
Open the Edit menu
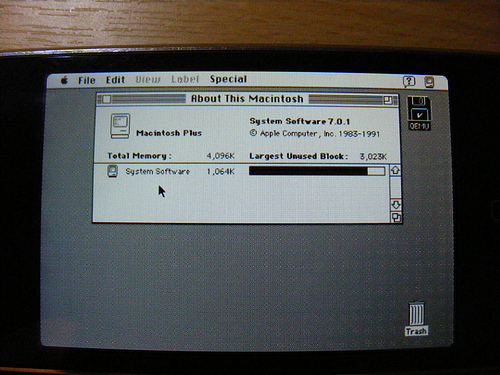tap(115, 80)
